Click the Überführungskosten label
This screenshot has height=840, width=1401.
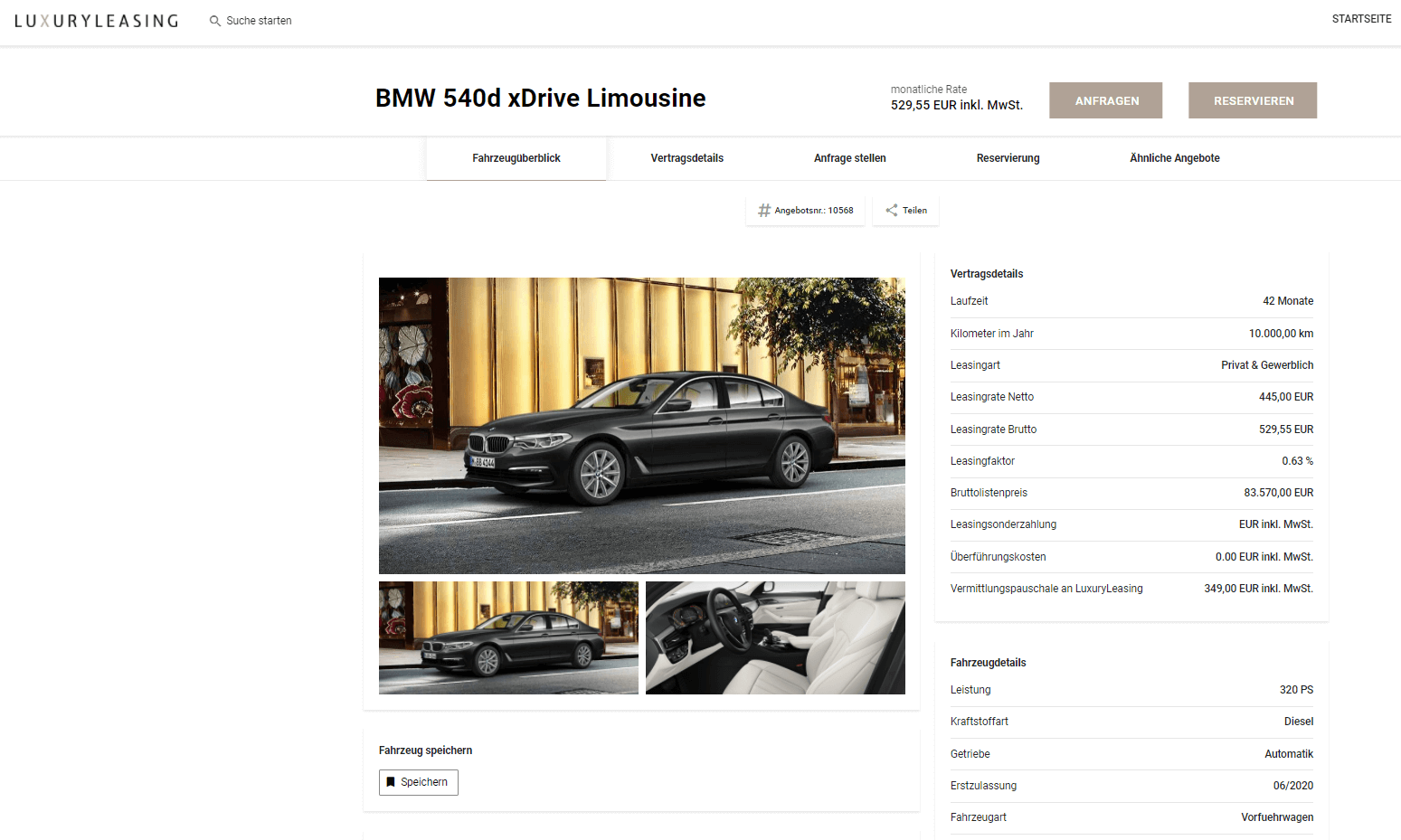click(999, 557)
